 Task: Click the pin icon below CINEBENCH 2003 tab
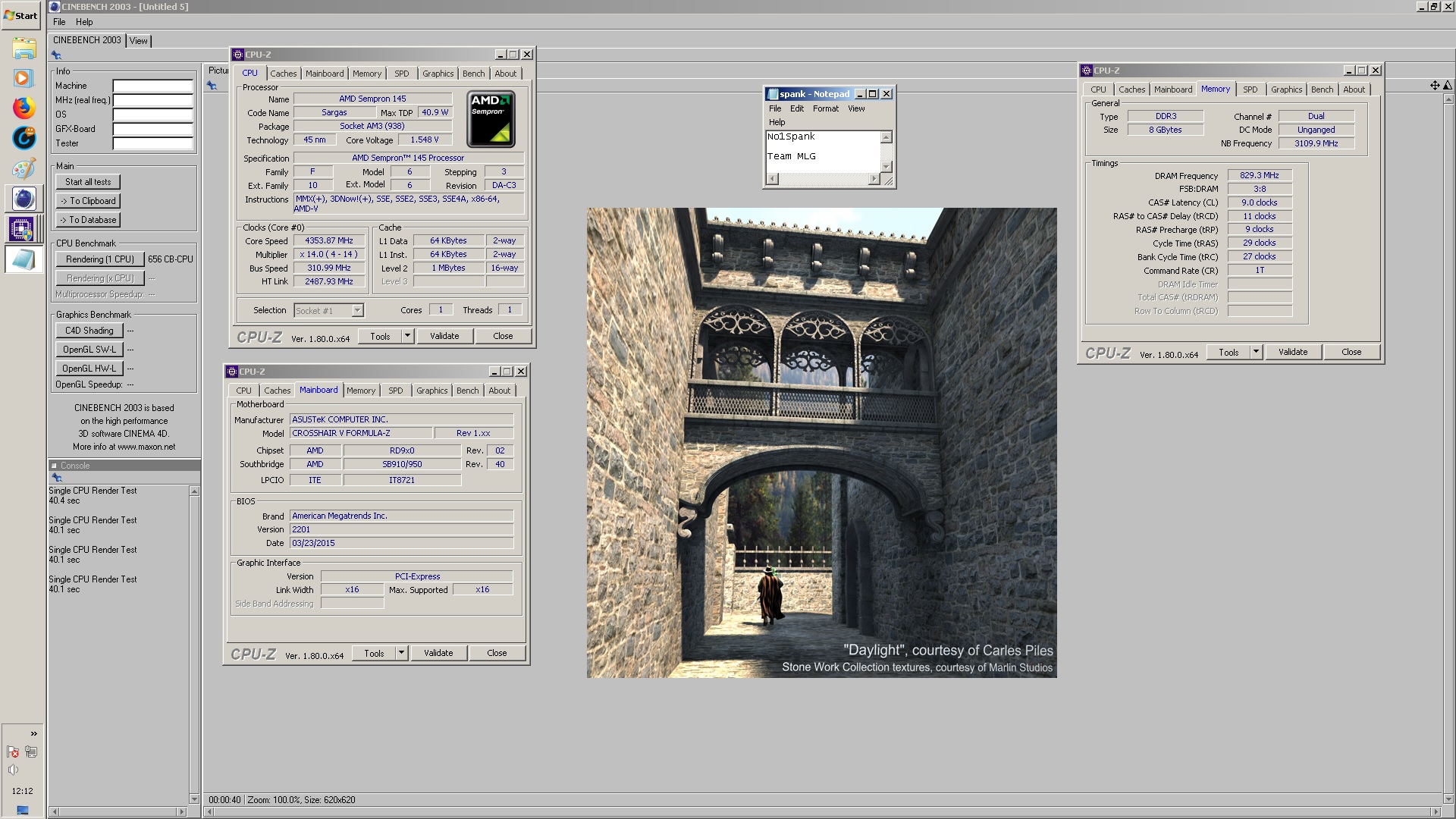tap(56, 55)
